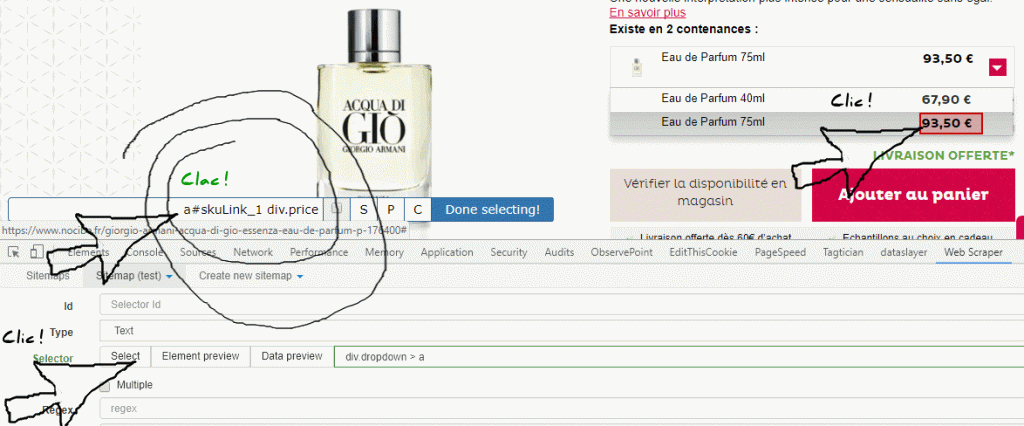The height and width of the screenshot is (426, 1024).
Task: Open the PageSpeed tab
Action: [780, 252]
